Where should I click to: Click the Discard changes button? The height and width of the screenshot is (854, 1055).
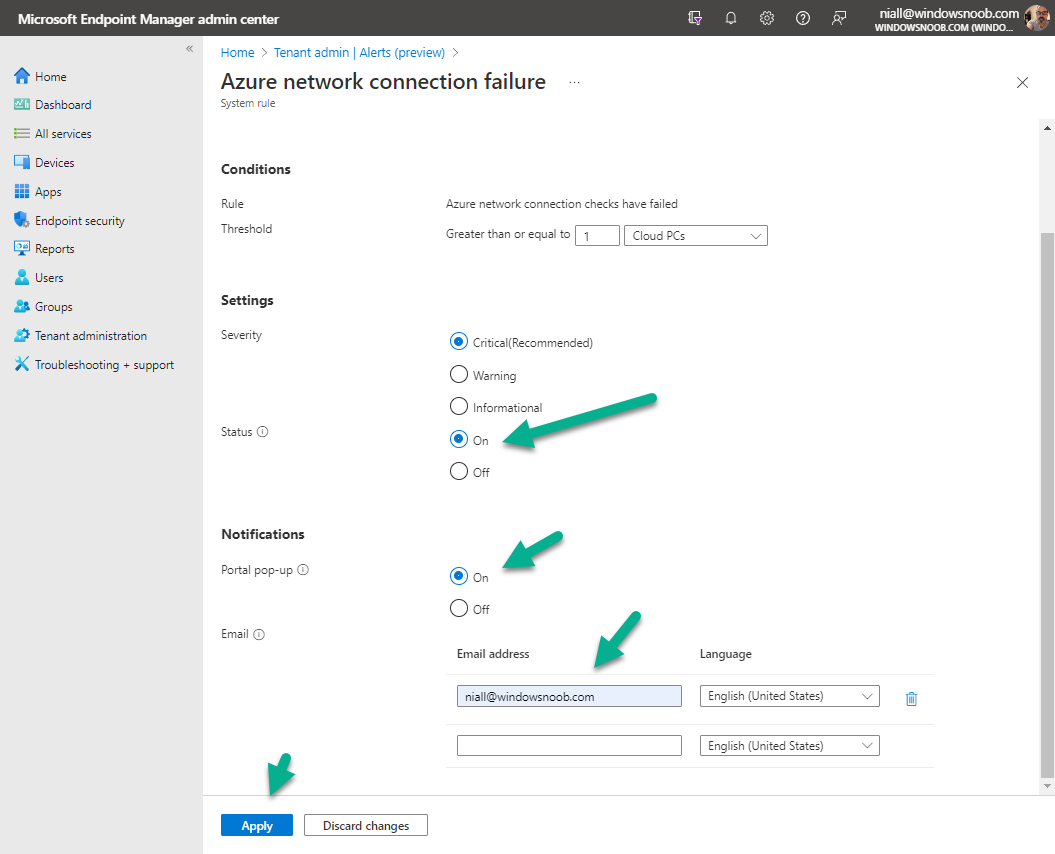[x=366, y=825]
